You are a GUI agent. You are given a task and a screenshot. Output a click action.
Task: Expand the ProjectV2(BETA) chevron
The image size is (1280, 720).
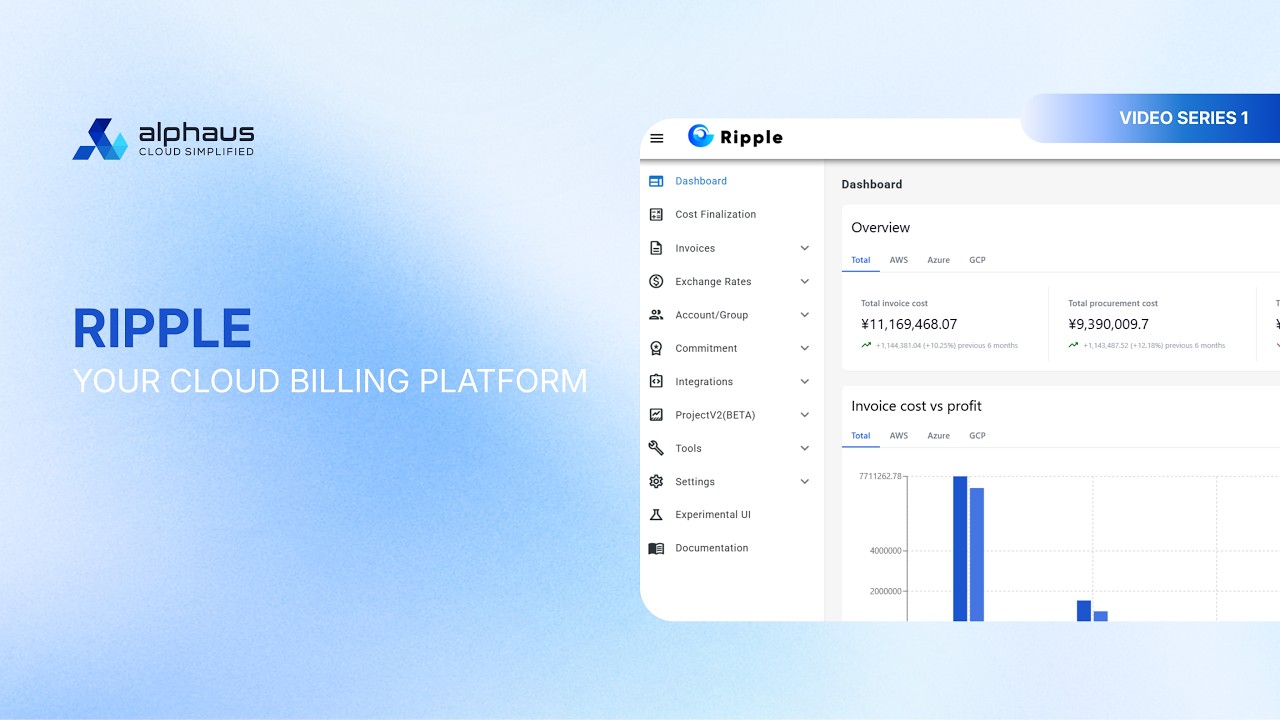[x=805, y=414]
